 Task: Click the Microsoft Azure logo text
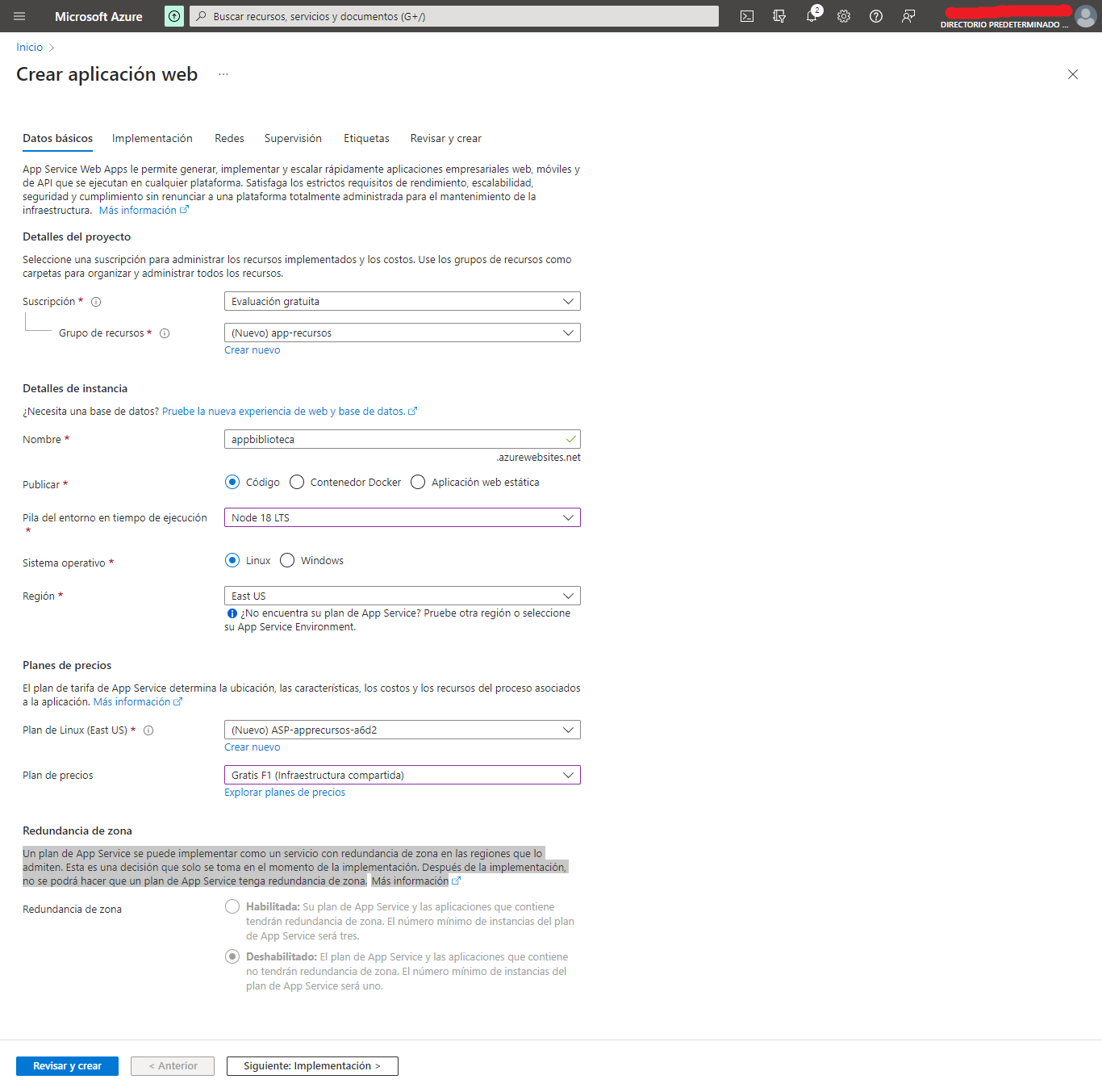pyautogui.click(x=98, y=16)
